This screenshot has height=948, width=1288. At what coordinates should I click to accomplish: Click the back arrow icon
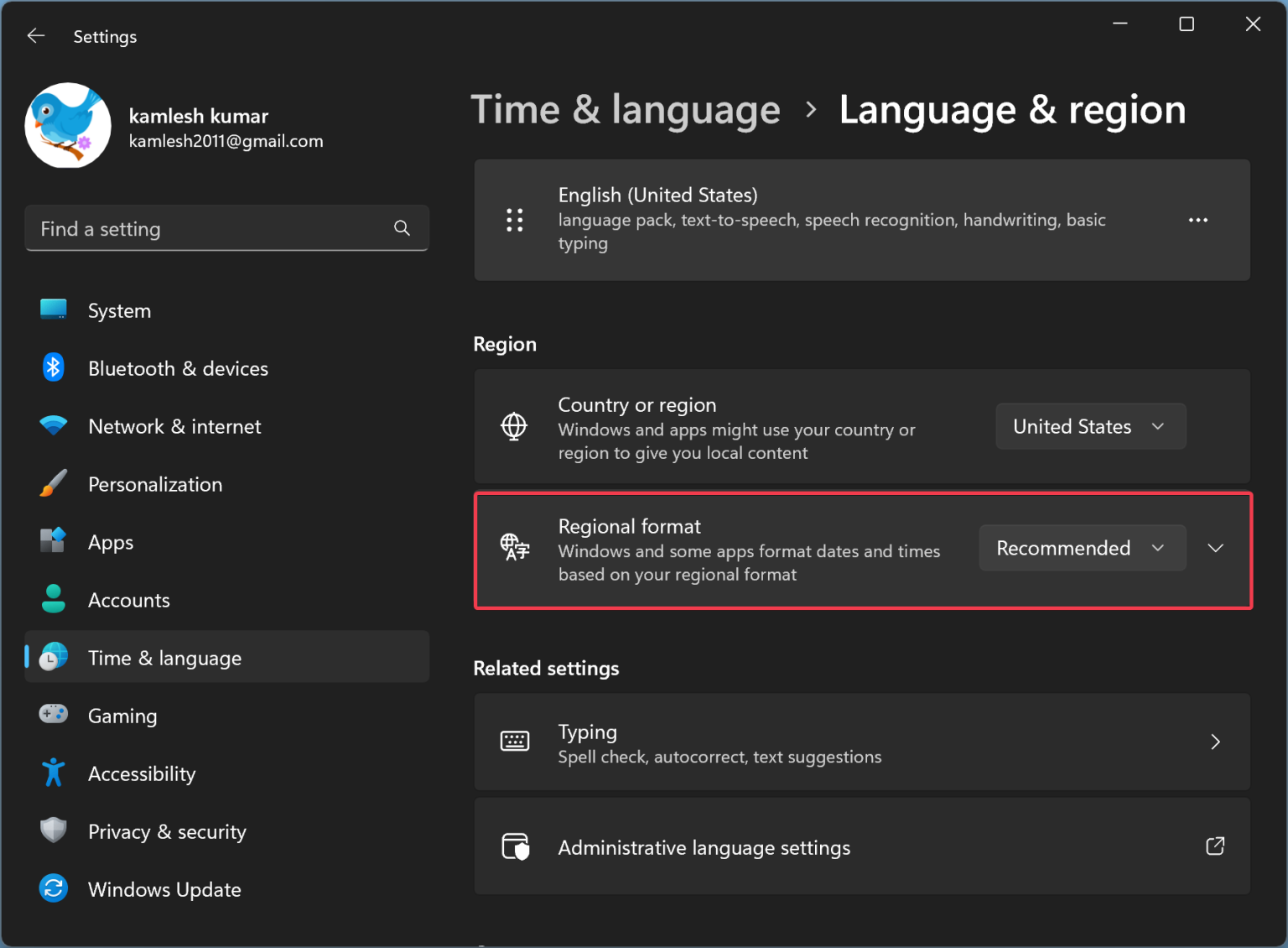tap(36, 35)
